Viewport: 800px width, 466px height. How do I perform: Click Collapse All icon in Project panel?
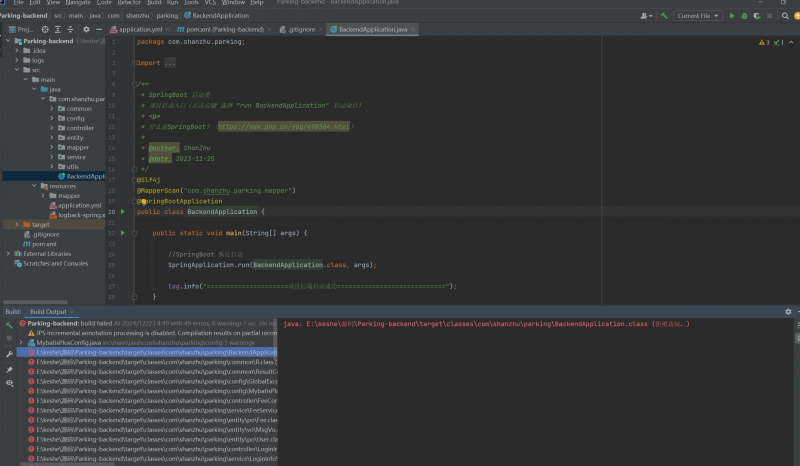[70, 30]
